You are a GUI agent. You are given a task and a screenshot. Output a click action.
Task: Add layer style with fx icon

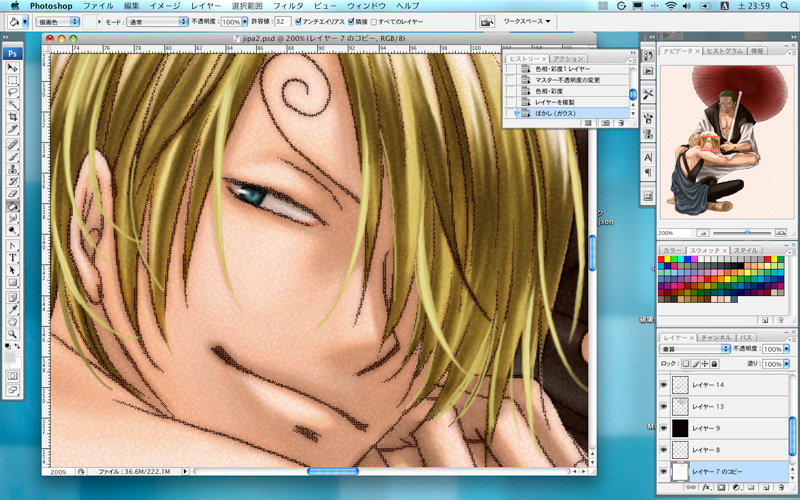[706, 488]
